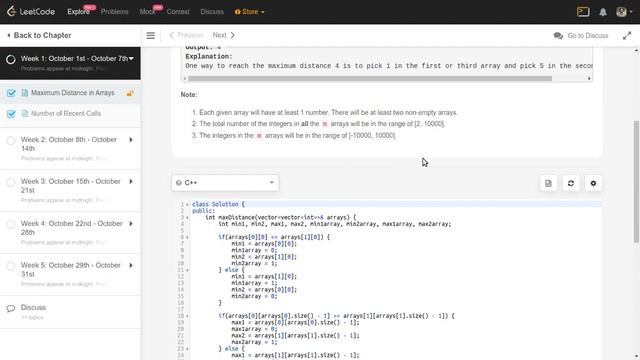Open the Store dropdown menu
The height and width of the screenshot is (360, 640).
pos(249,12)
